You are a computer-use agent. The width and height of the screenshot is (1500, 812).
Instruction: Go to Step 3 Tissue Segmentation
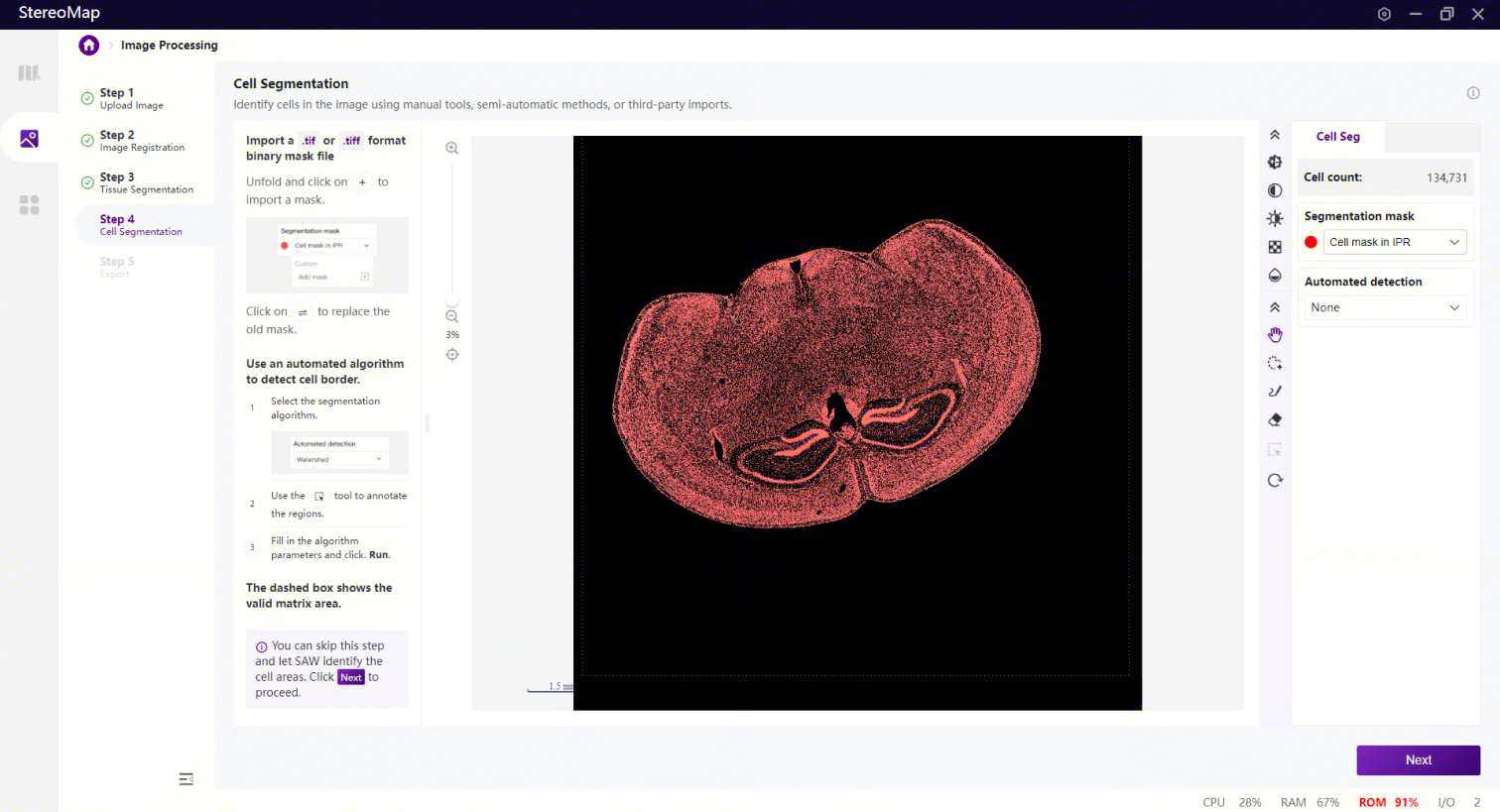[146, 182]
